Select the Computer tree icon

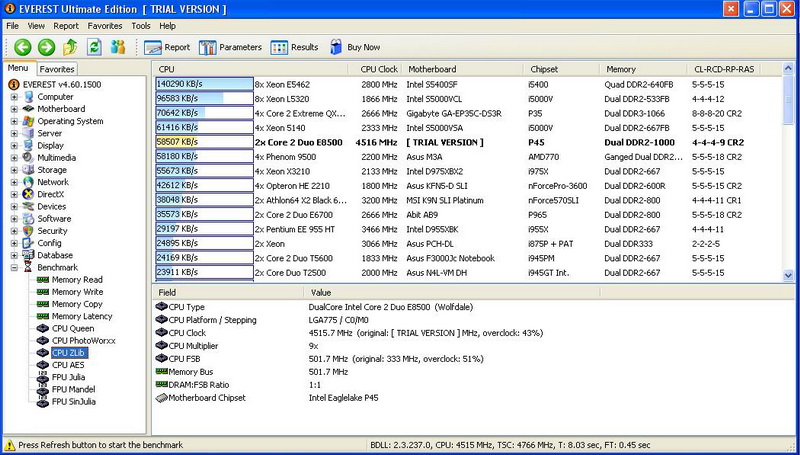tap(28, 97)
